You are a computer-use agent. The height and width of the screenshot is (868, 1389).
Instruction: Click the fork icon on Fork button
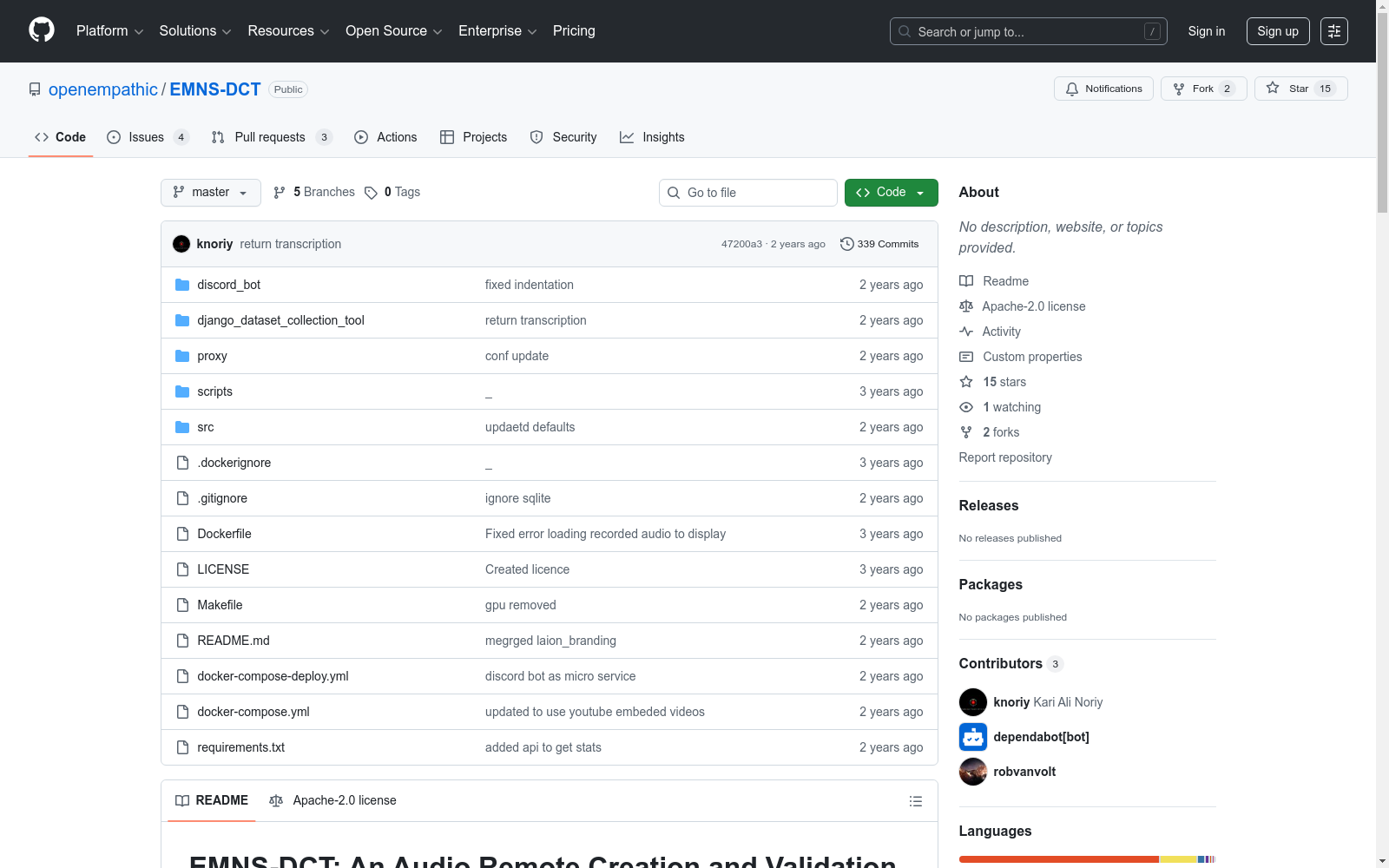click(x=1179, y=89)
